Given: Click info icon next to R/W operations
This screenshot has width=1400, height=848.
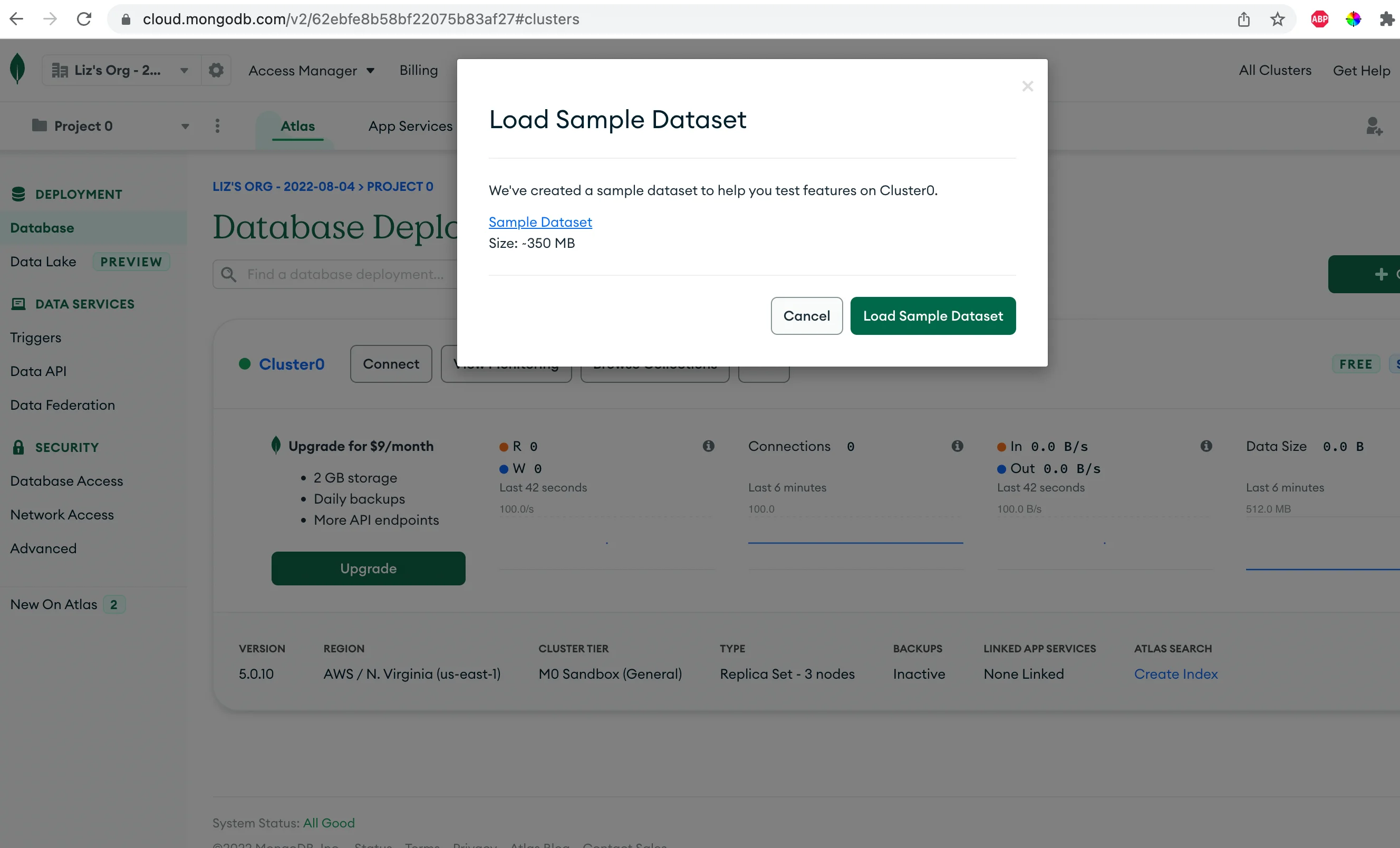Looking at the screenshot, I should 708,446.
